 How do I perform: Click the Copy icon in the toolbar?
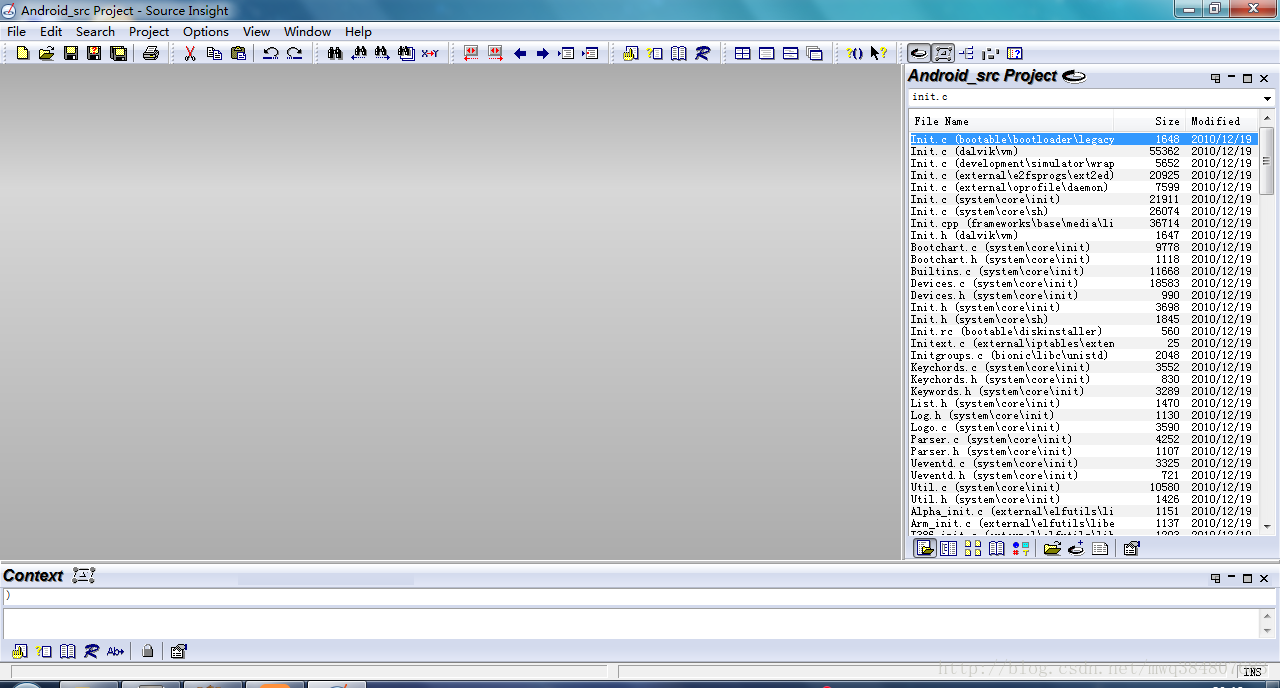[x=214, y=53]
